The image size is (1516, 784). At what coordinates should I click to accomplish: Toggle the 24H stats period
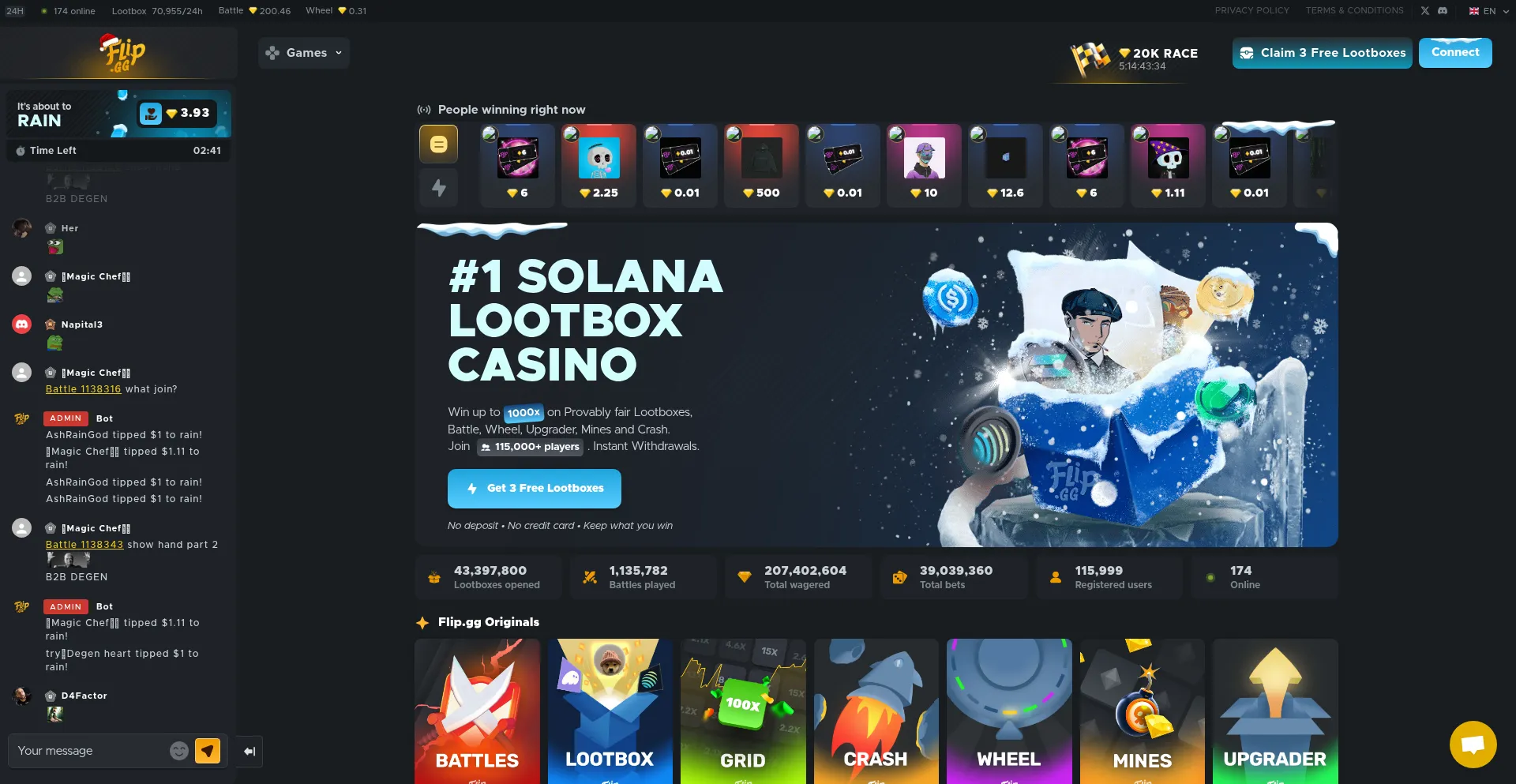coord(15,11)
